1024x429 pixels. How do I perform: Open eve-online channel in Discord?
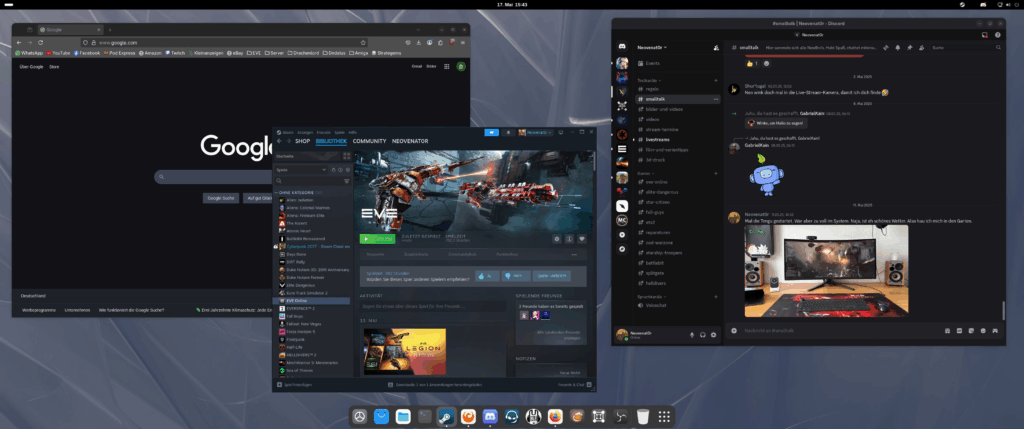(656, 182)
